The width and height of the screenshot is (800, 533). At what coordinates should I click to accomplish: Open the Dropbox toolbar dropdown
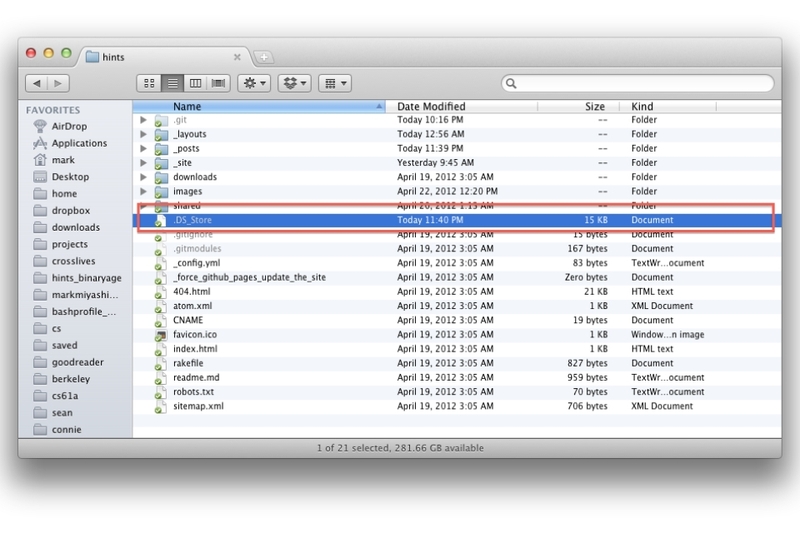(294, 83)
